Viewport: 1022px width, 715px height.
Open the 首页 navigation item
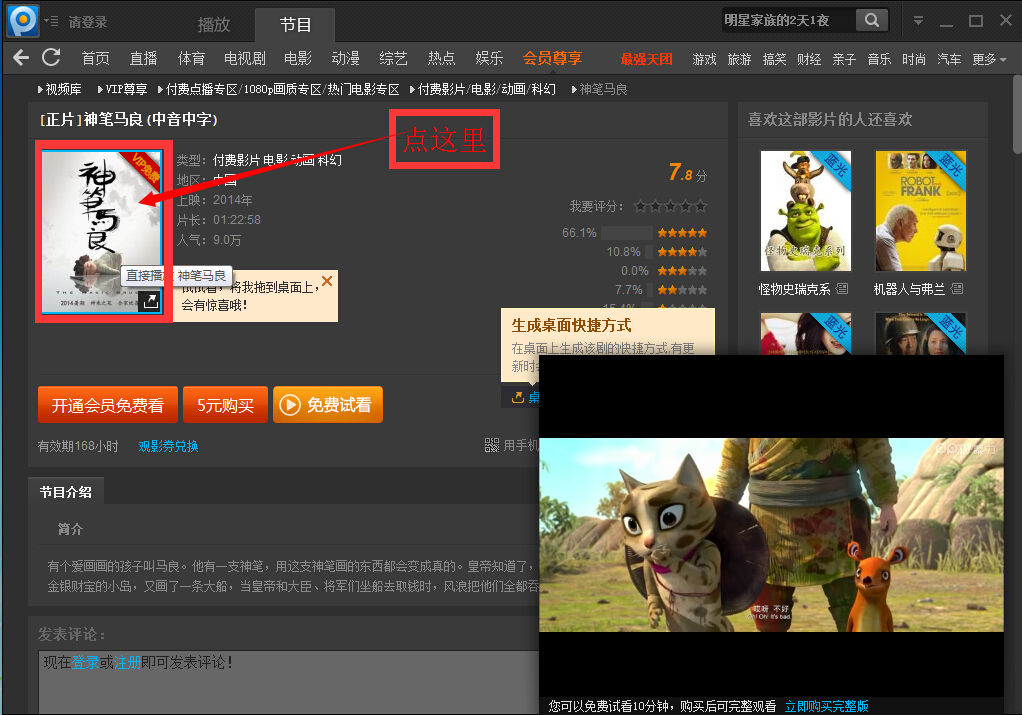point(95,59)
